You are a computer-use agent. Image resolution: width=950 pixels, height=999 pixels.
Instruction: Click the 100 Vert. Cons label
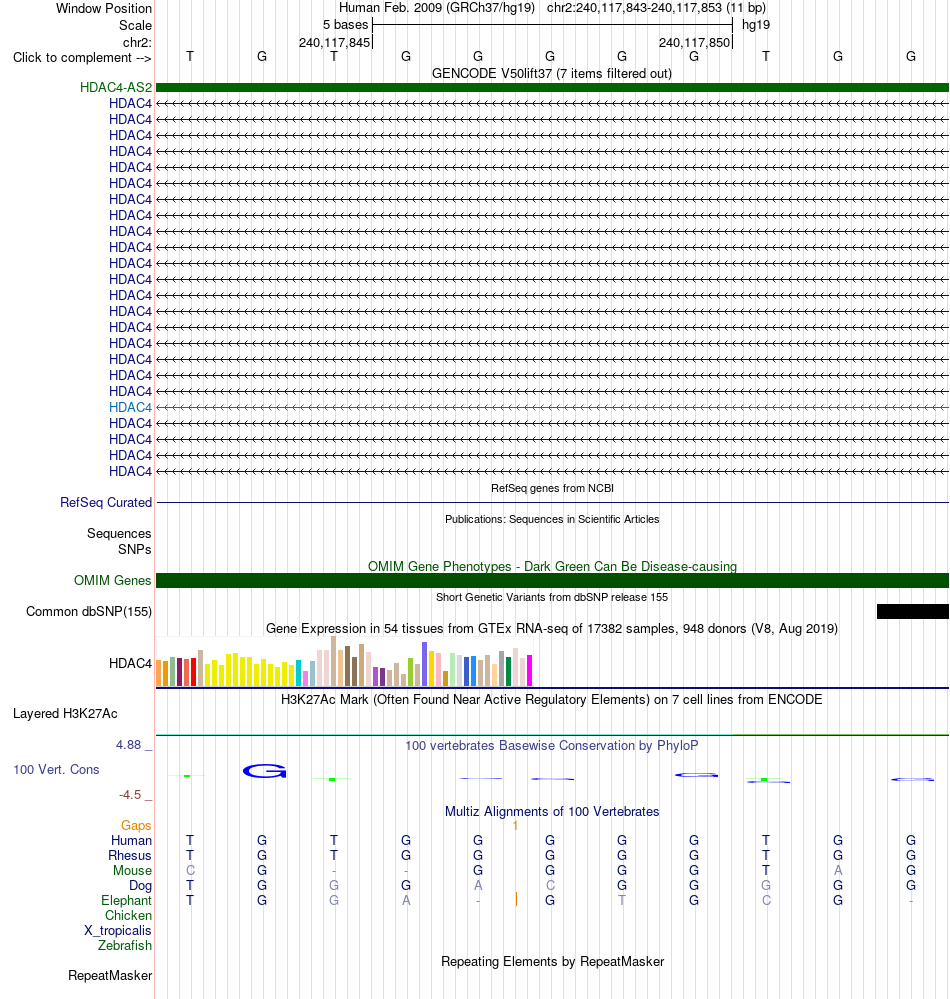tap(56, 770)
